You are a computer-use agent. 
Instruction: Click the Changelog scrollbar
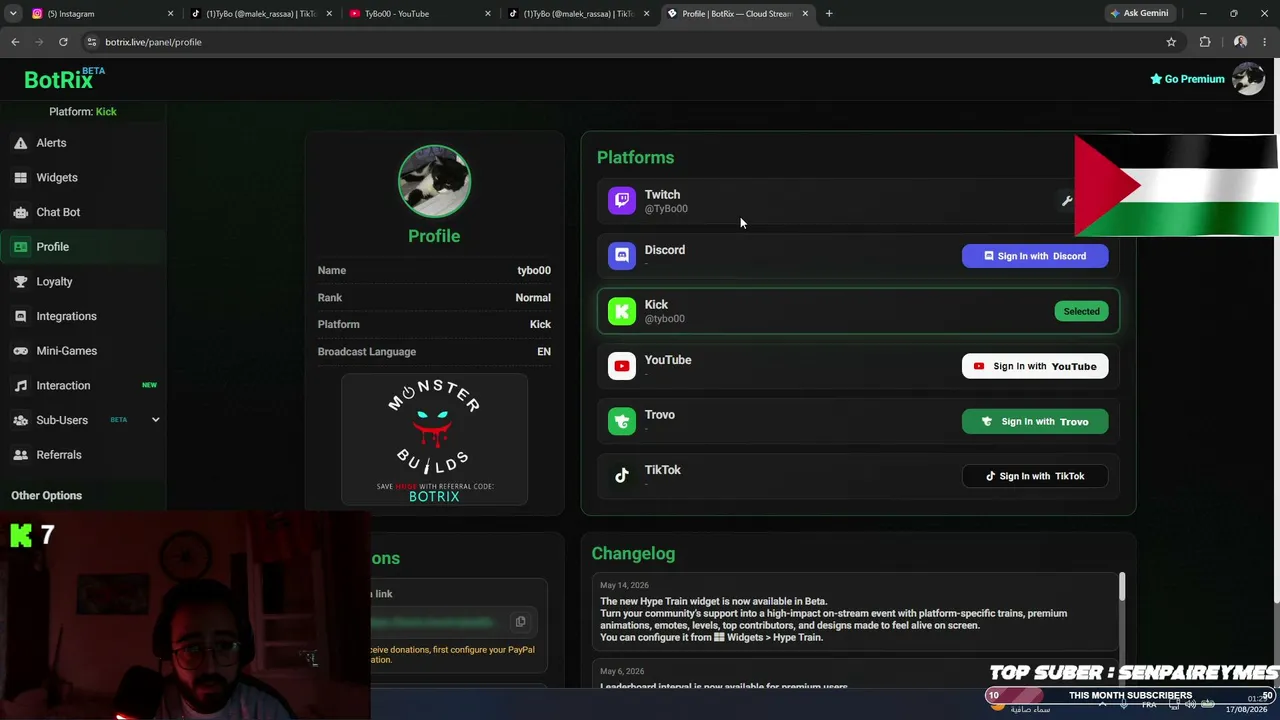1122,587
